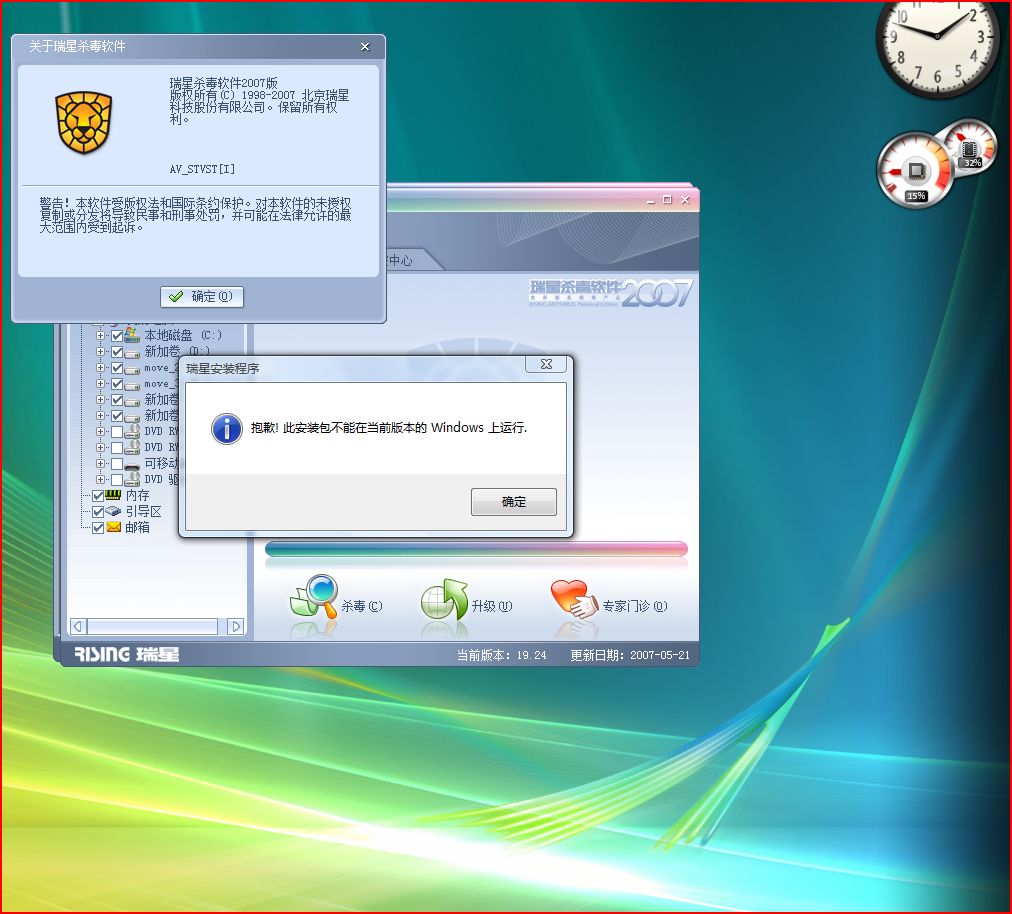Expand the DVD 驱 tree node
The height and width of the screenshot is (914, 1012).
100,480
